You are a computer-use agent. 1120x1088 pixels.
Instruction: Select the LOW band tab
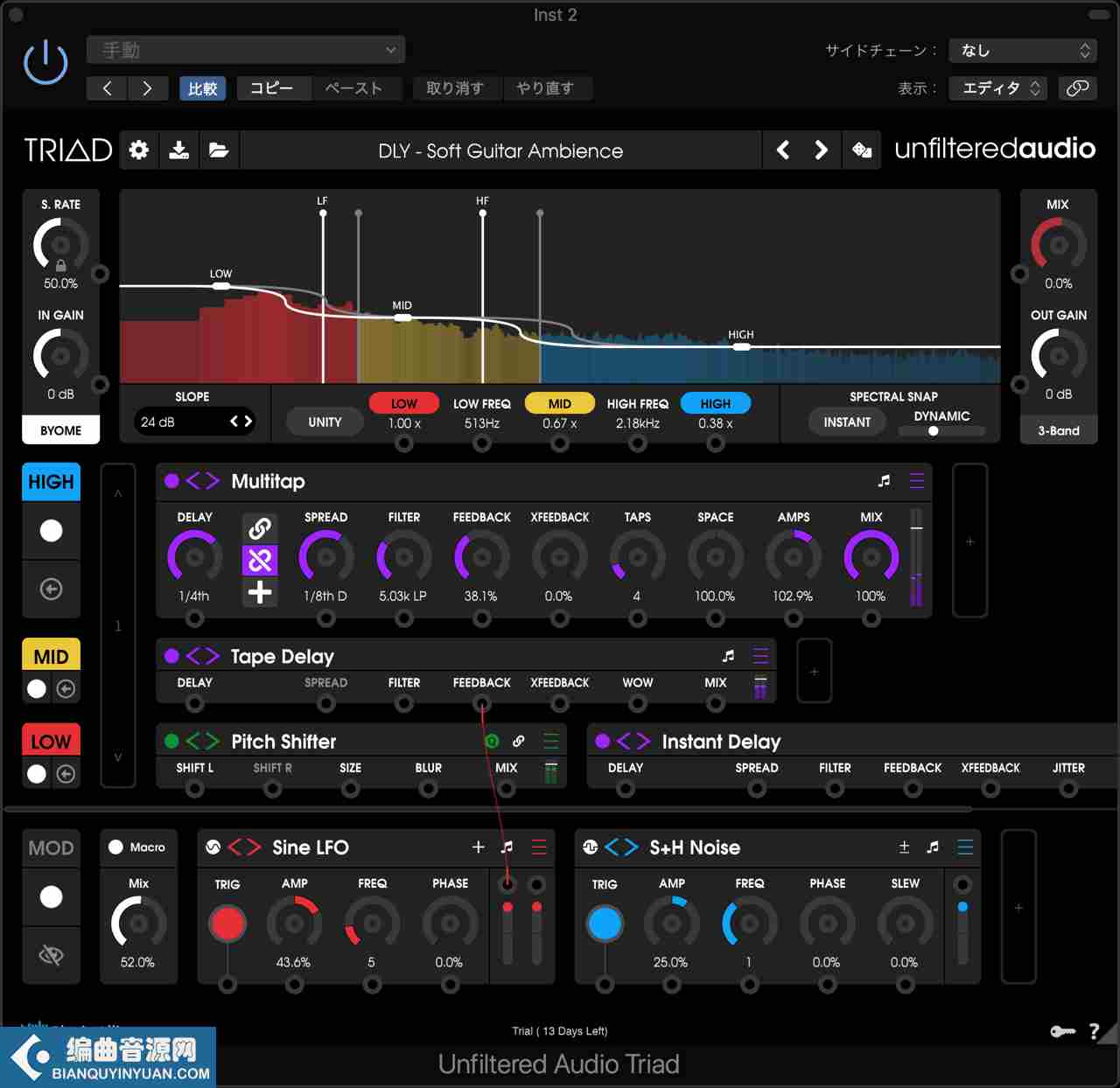tap(52, 741)
